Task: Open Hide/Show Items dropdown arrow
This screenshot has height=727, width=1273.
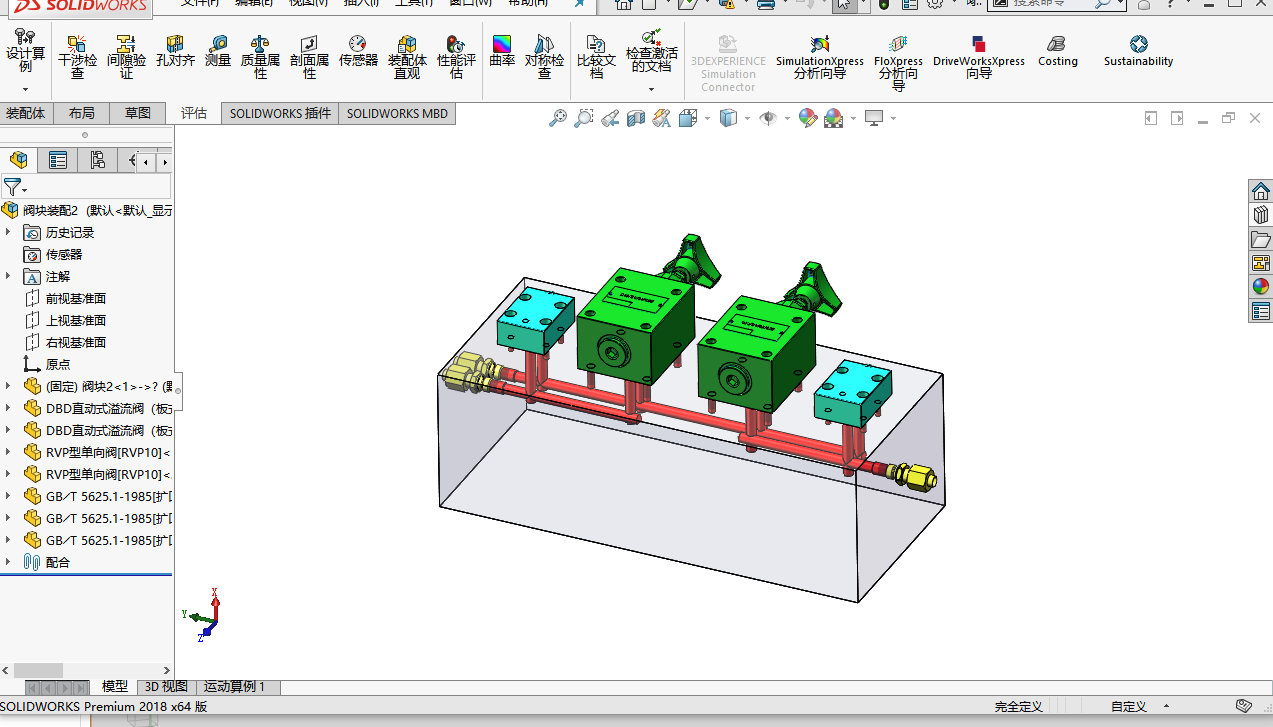Action: point(788,118)
